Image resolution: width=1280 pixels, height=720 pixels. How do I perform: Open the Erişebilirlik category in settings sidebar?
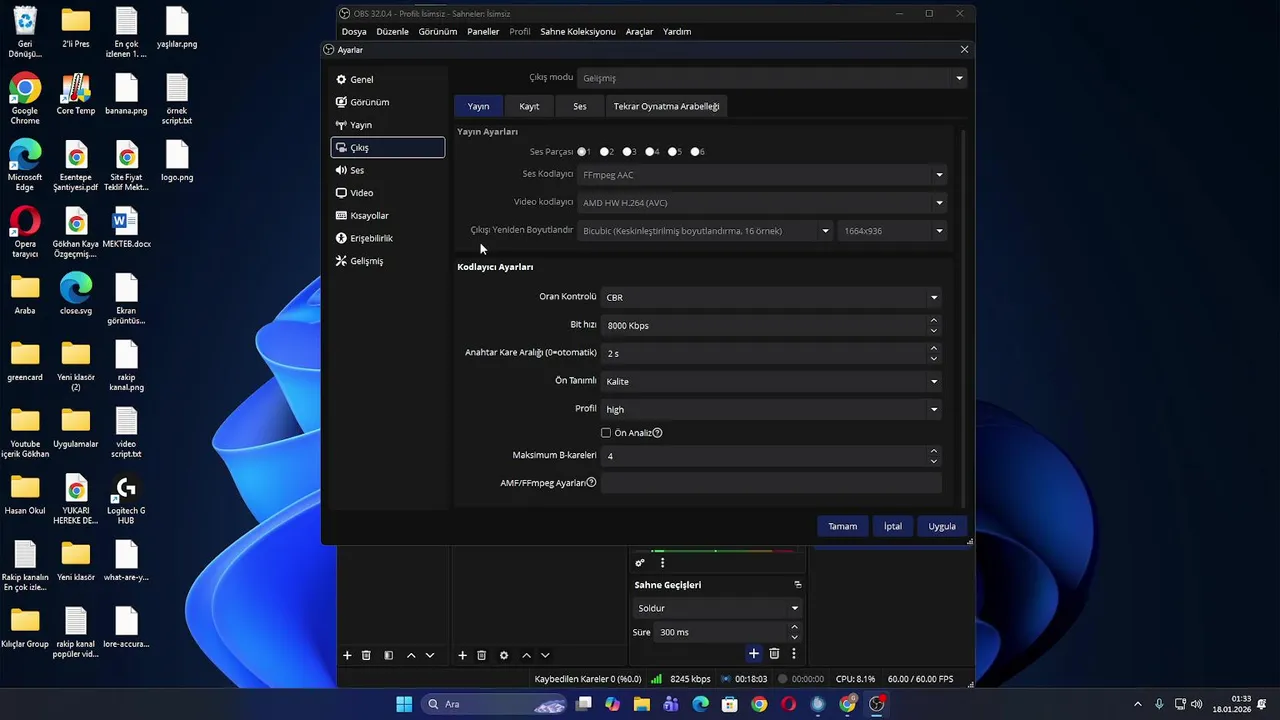click(387, 238)
